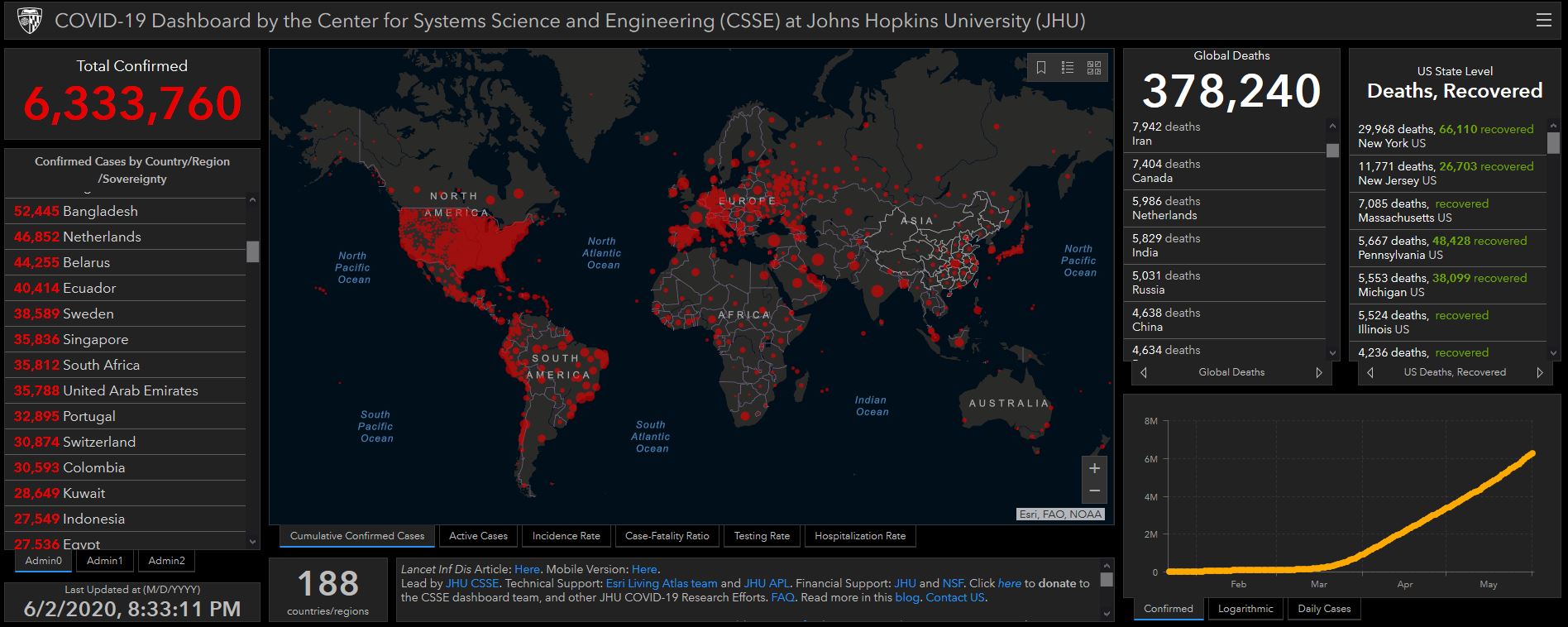Click scrollbar thumb of US State list
1568x627 pixels.
1553,142
